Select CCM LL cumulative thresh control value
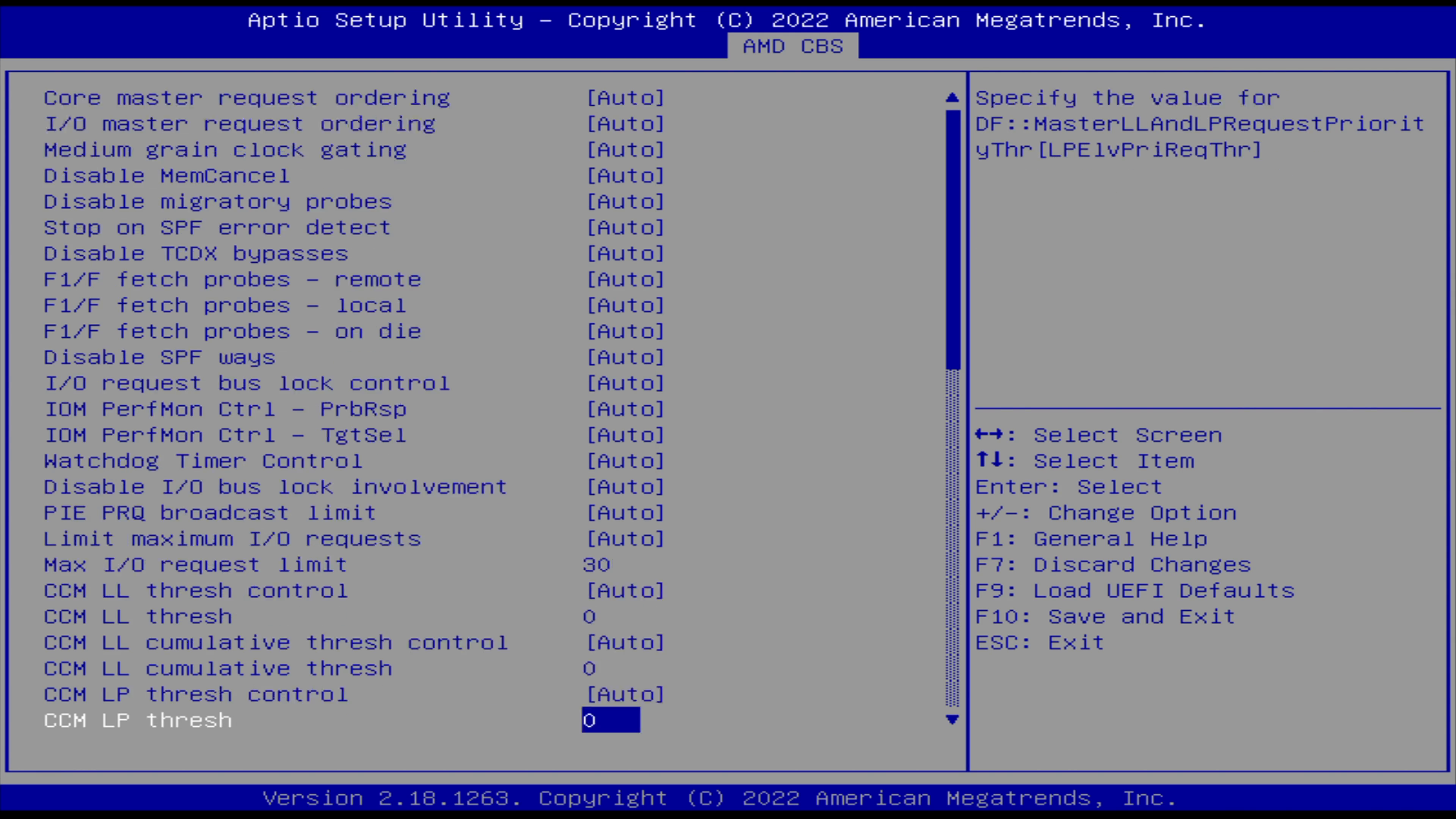 click(625, 643)
